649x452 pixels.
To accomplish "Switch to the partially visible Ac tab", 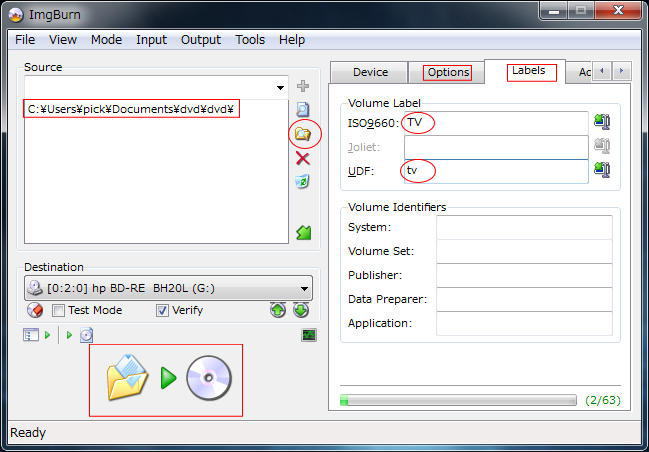I will pyautogui.click(x=580, y=72).
